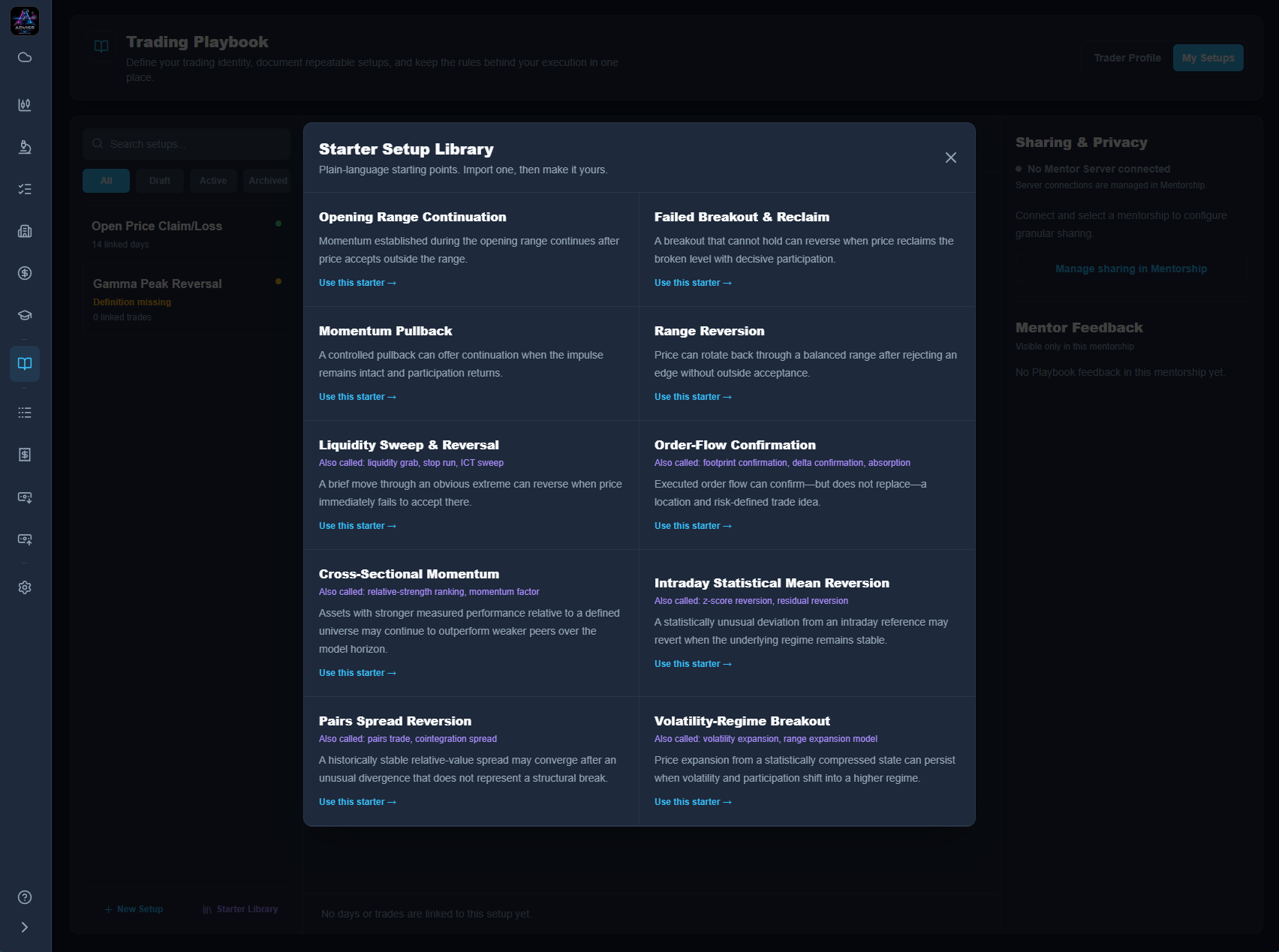Click the 'Definition missing' warning text
The width and height of the screenshot is (1279, 952).
[x=132, y=302]
